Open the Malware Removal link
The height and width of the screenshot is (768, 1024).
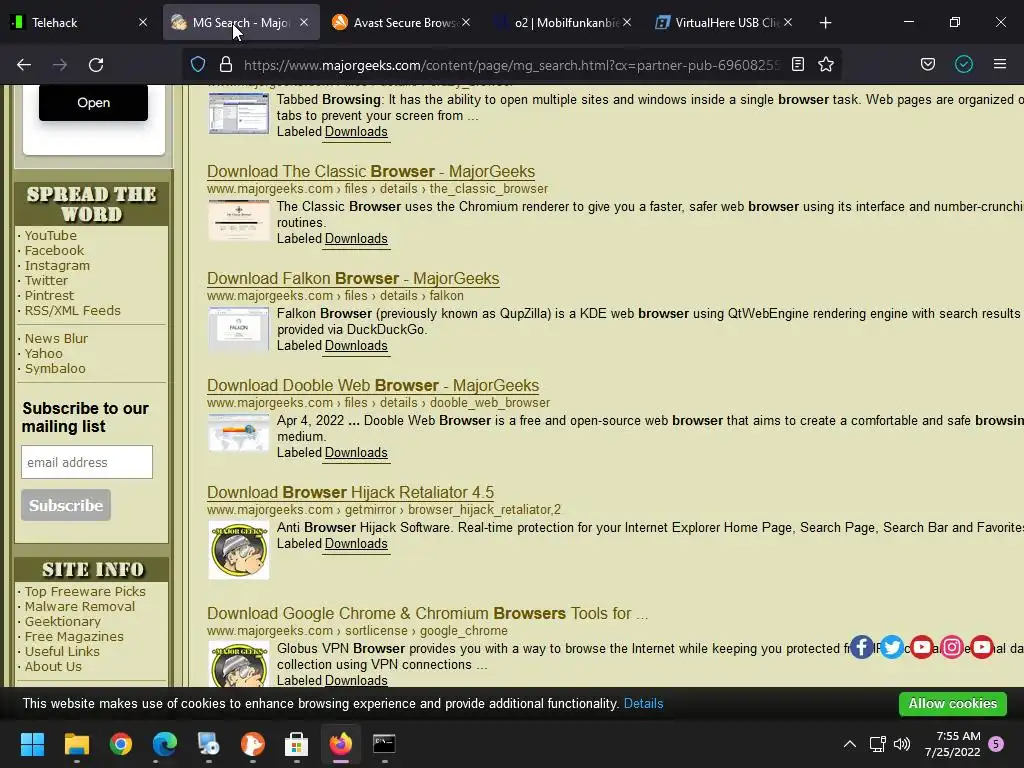80,606
